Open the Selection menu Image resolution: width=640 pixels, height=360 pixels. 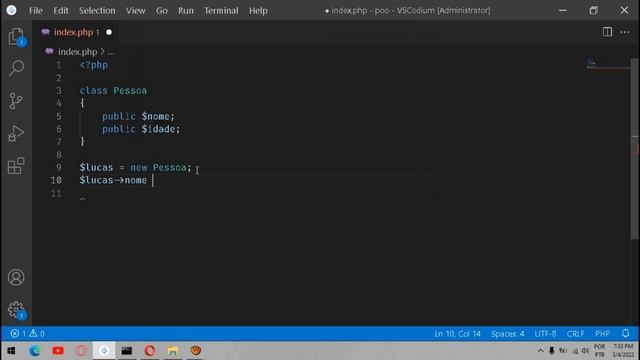coord(97,11)
